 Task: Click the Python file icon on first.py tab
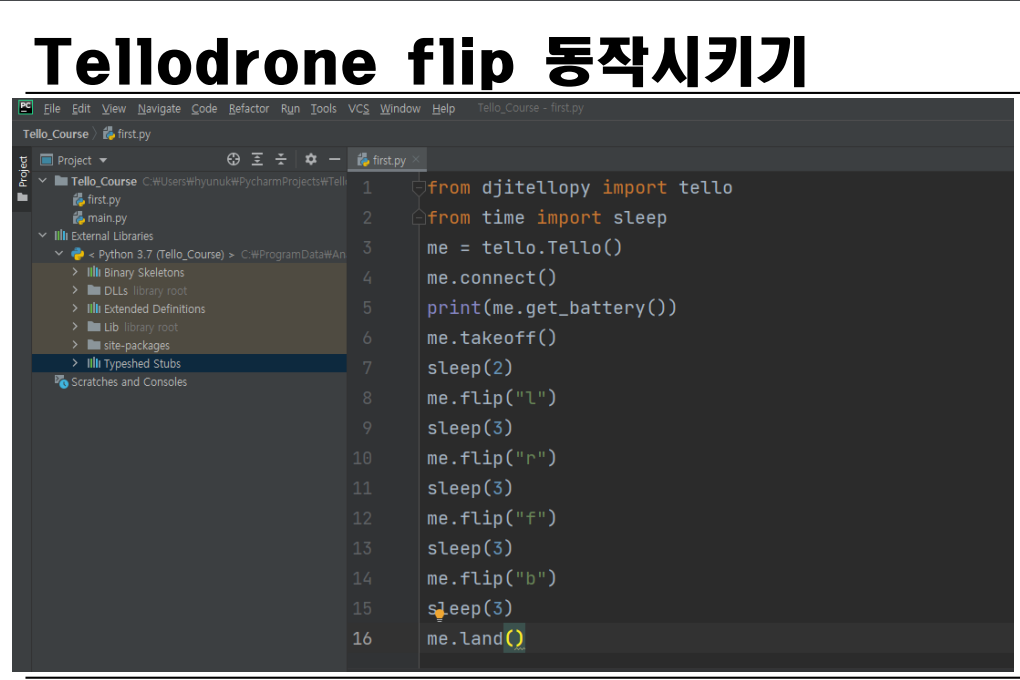click(x=364, y=160)
